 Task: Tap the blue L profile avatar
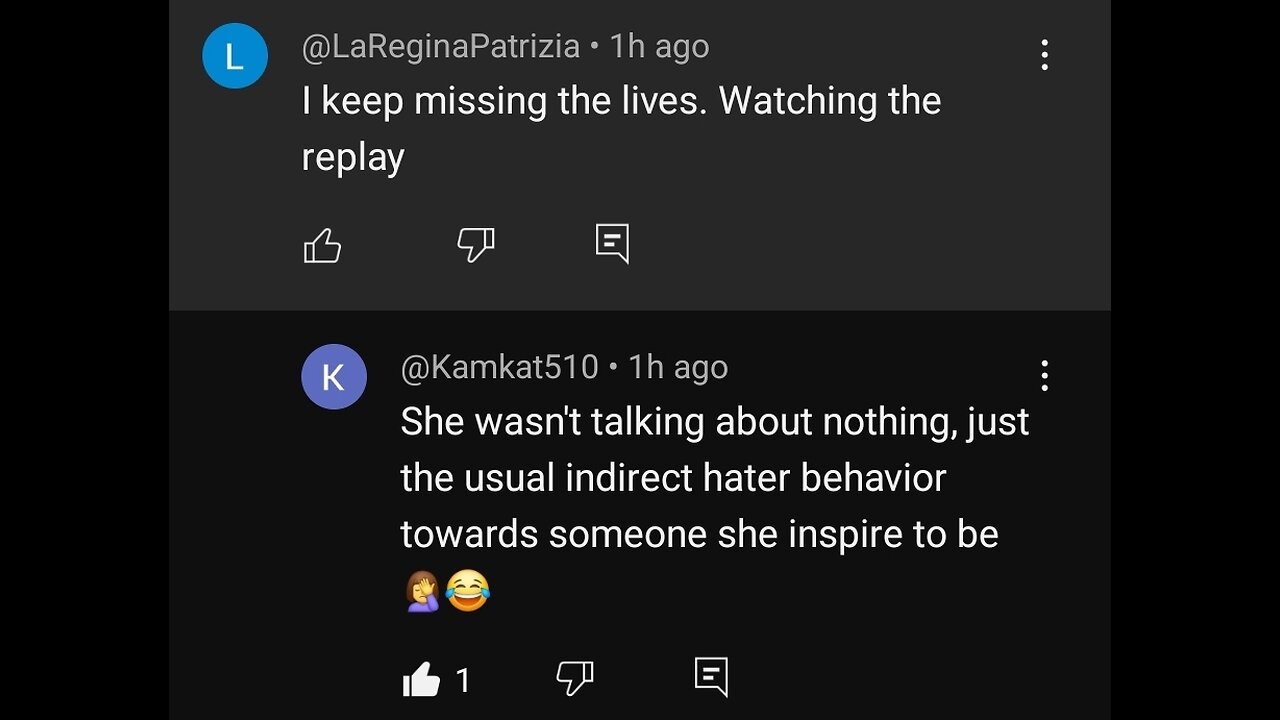235,56
